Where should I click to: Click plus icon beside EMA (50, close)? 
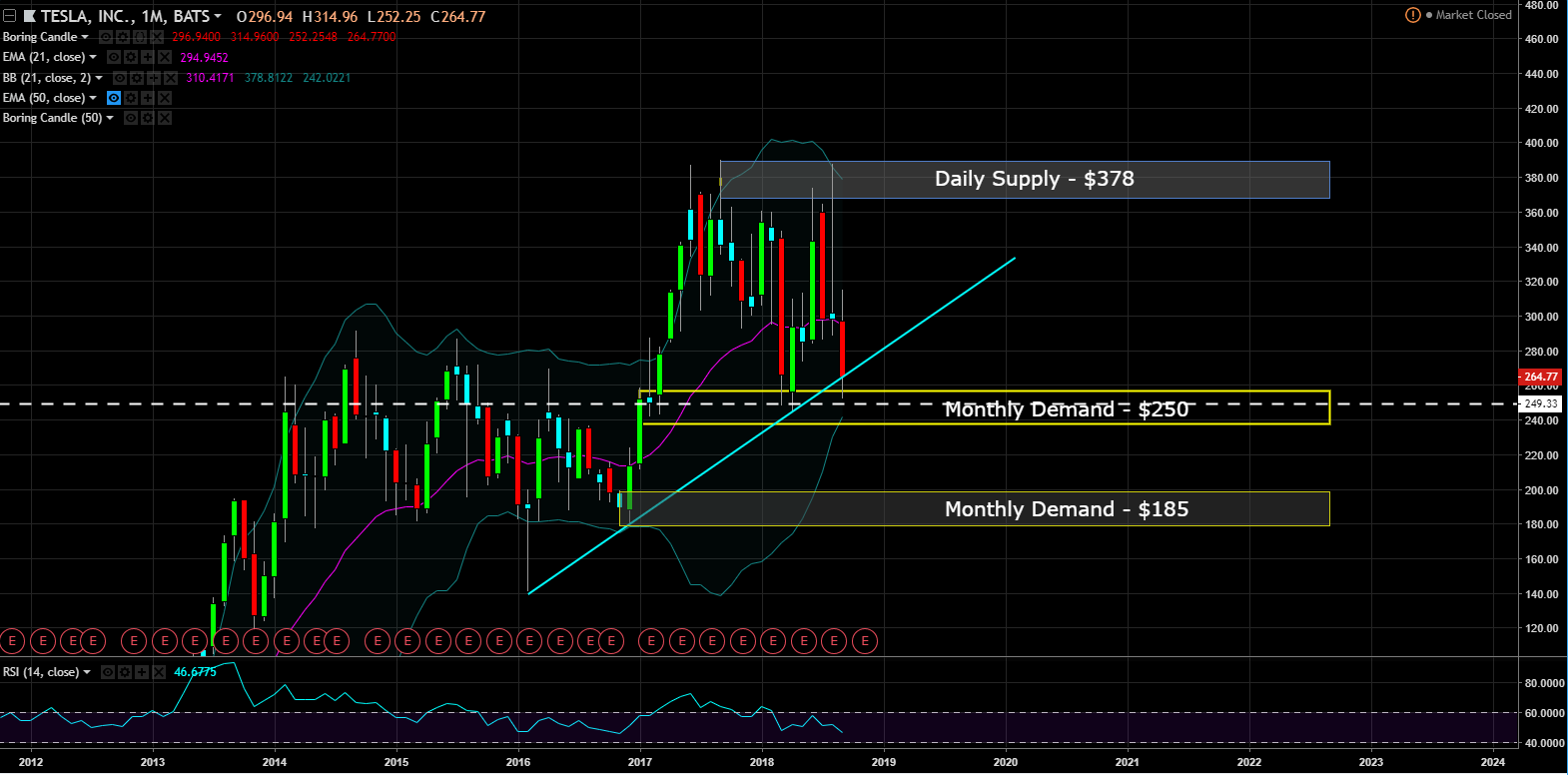coord(148,98)
